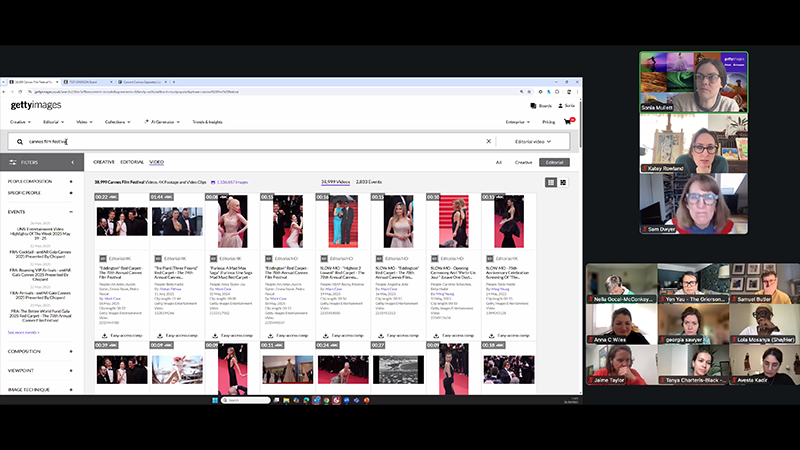The height and width of the screenshot is (450, 800).
Task: Click the 2,833 Events link
Action: (370, 182)
